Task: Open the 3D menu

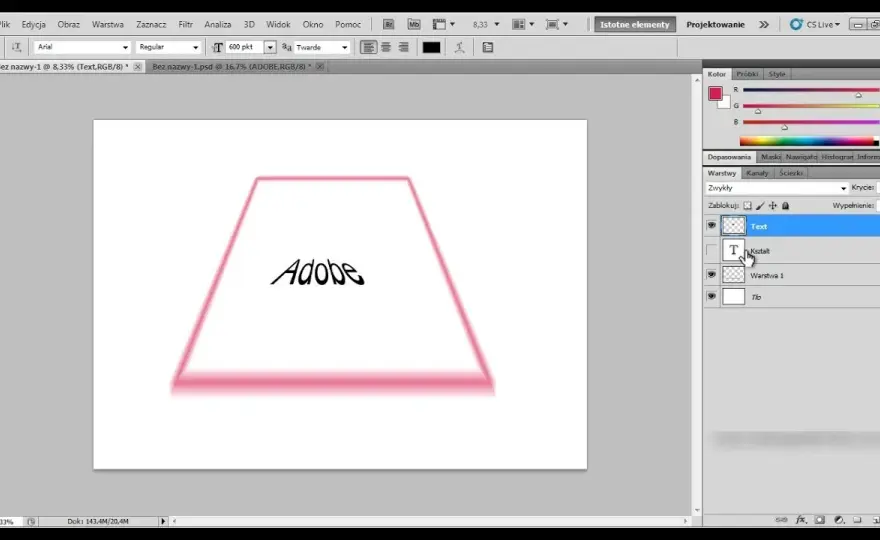Action: (x=249, y=25)
